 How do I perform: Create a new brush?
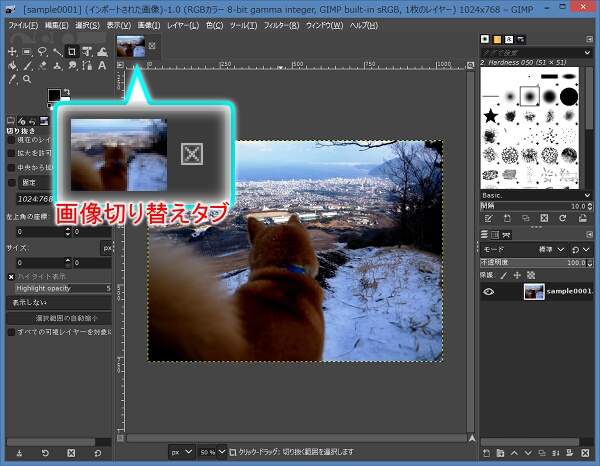coord(507,218)
